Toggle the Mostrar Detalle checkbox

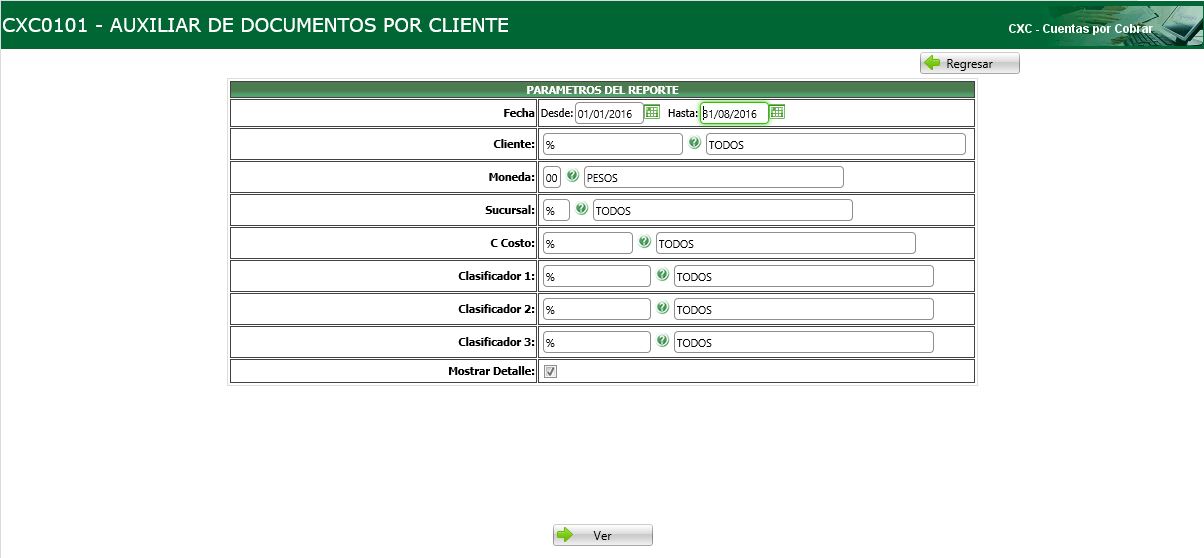tap(550, 371)
